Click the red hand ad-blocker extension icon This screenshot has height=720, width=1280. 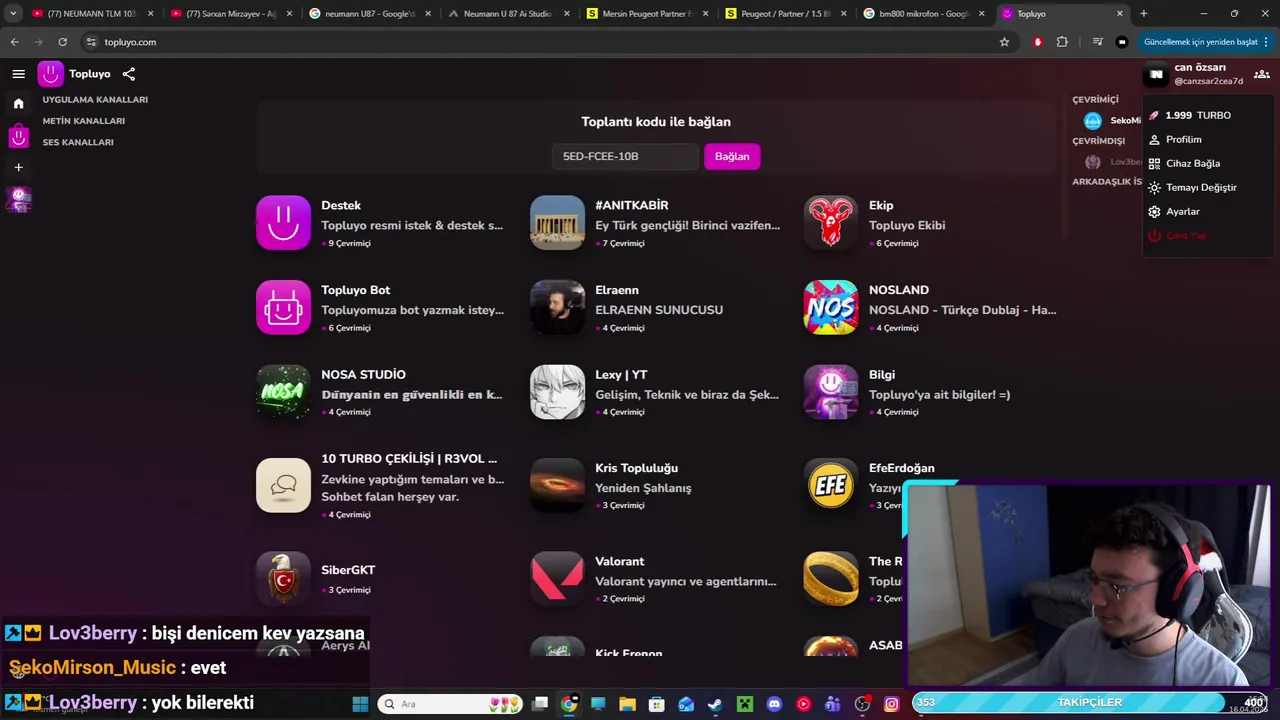[x=1038, y=42]
